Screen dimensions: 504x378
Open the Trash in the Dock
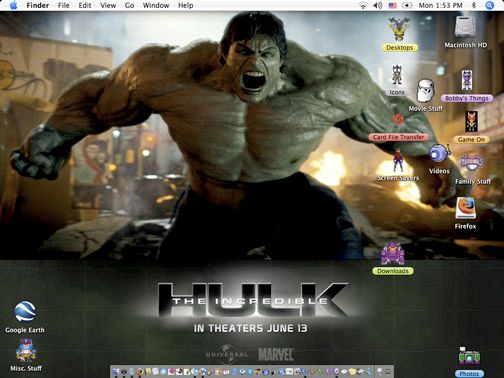pos(387,371)
